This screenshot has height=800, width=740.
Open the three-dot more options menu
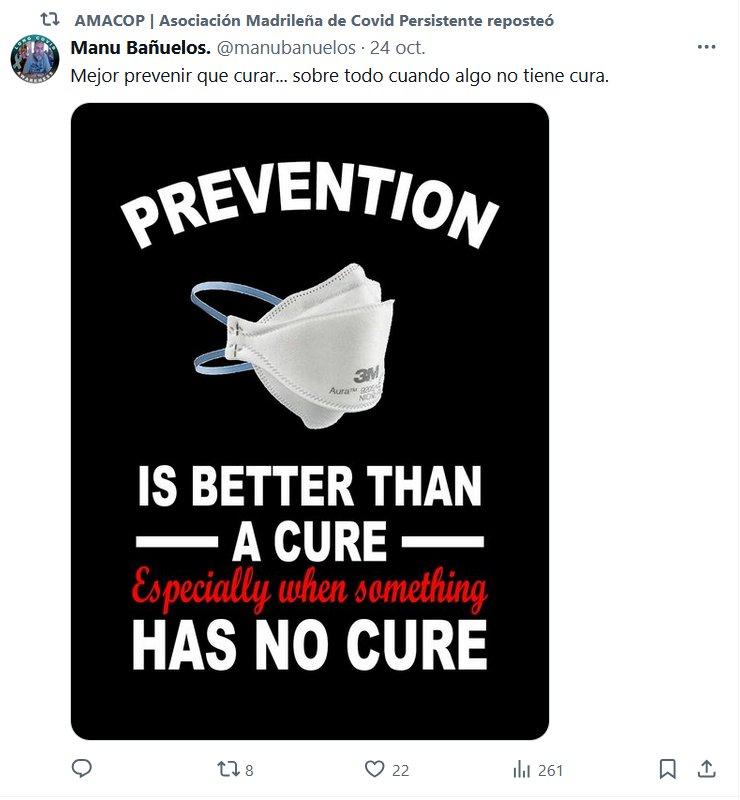[x=706, y=47]
